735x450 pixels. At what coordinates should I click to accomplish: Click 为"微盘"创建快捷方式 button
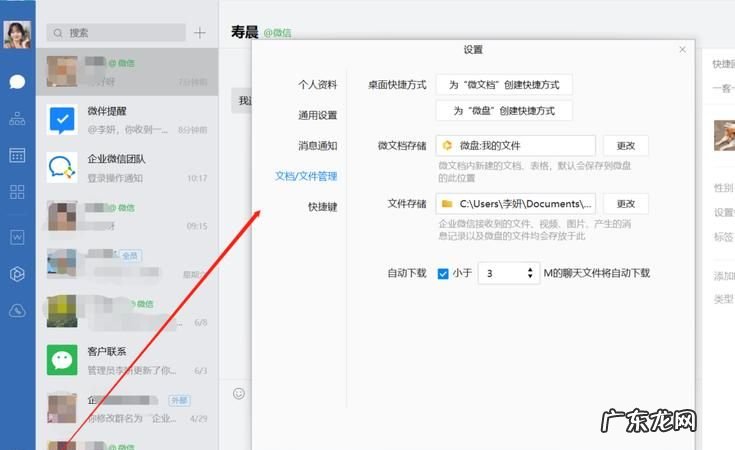pyautogui.click(x=504, y=111)
